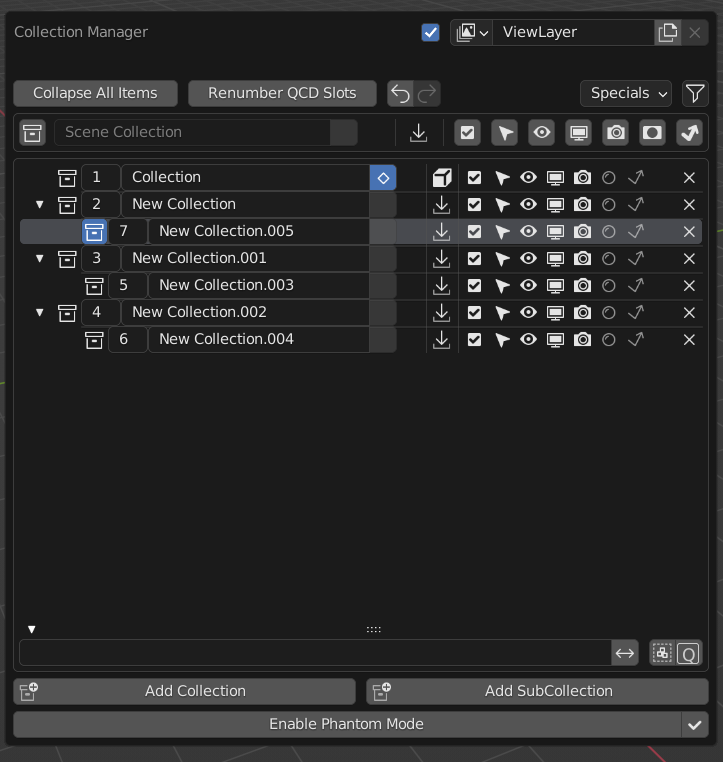
Task: Hide New Collection.002 using eye icon
Action: (528, 312)
